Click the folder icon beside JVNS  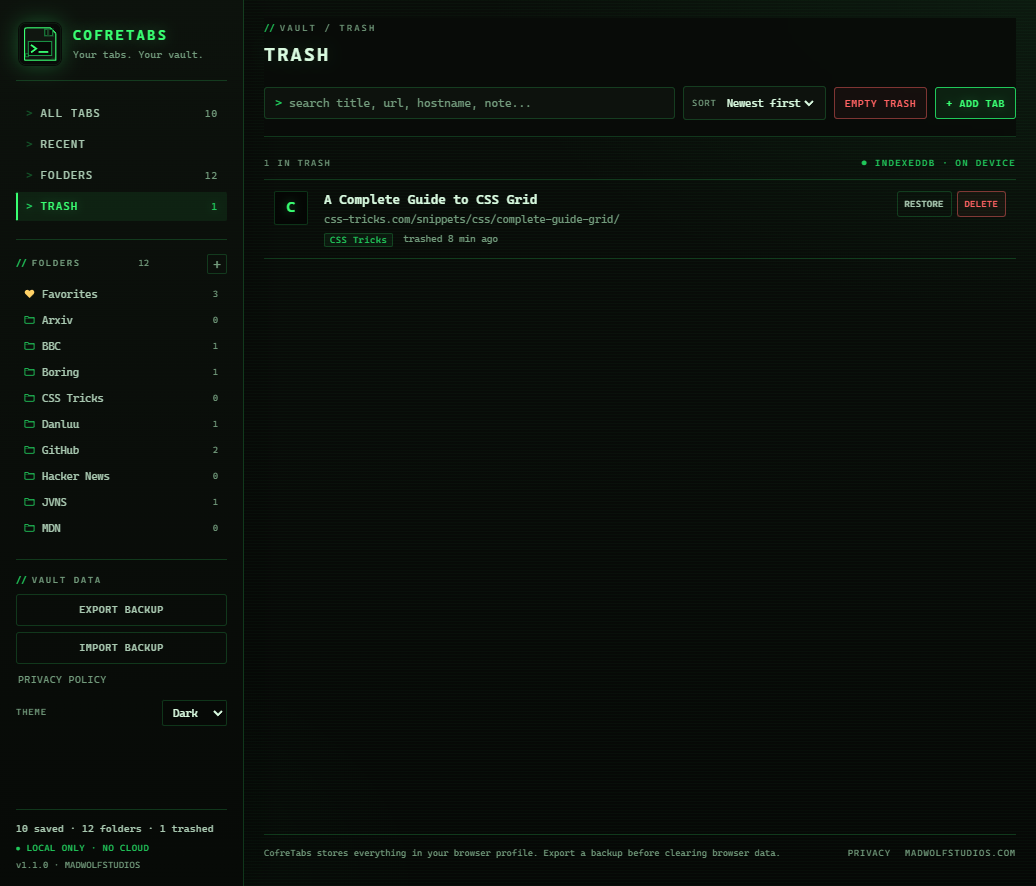click(x=29, y=502)
